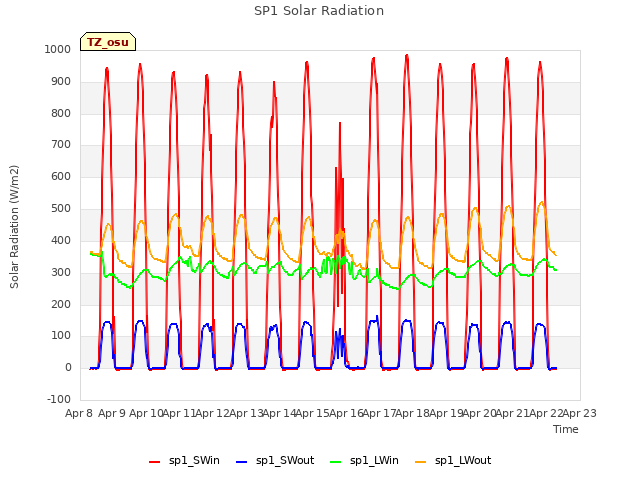The image size is (640, 480).
Task: Click the Apr 8 x-axis tick label
Action: (79, 413)
